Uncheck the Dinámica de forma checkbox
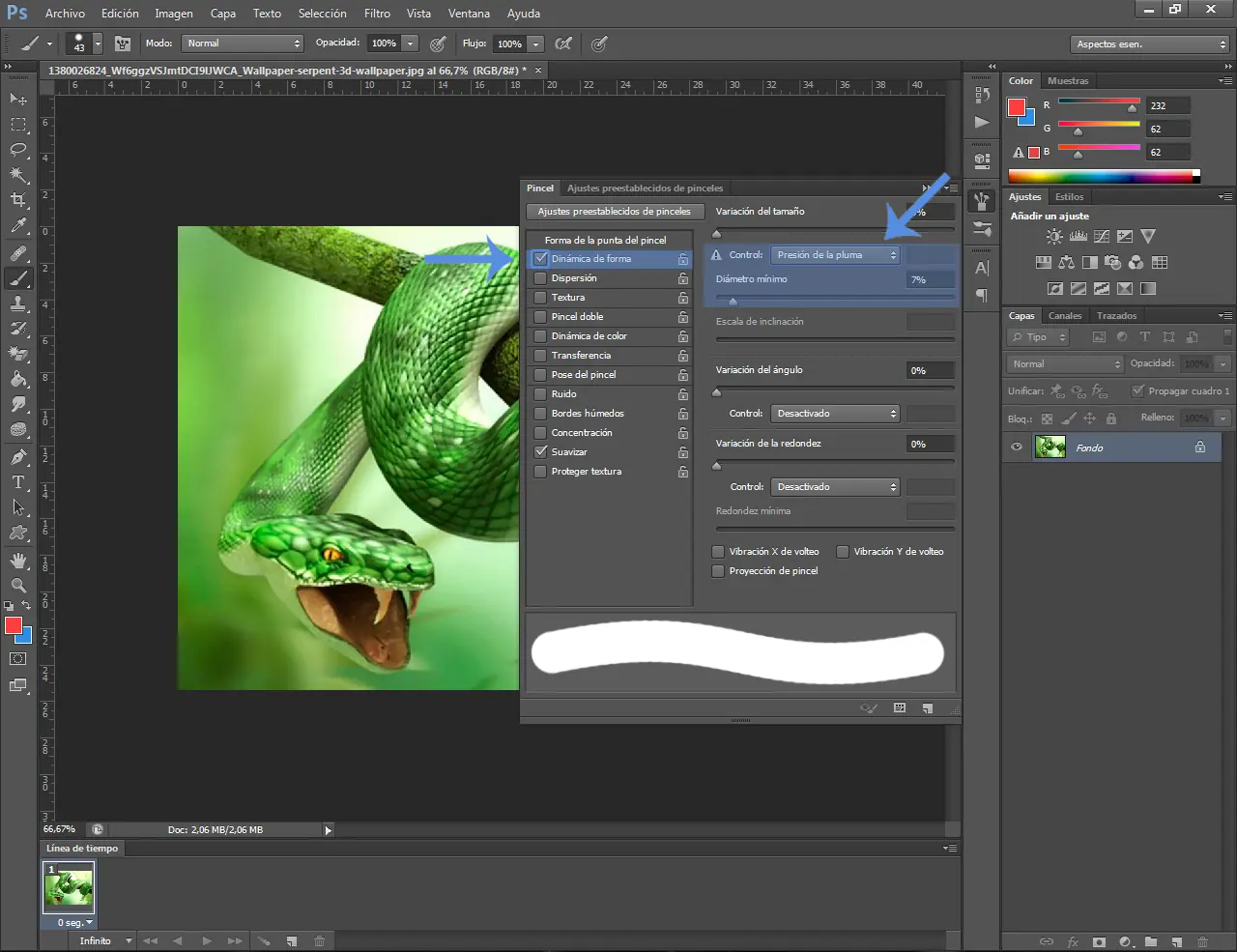The height and width of the screenshot is (952, 1237). click(541, 259)
